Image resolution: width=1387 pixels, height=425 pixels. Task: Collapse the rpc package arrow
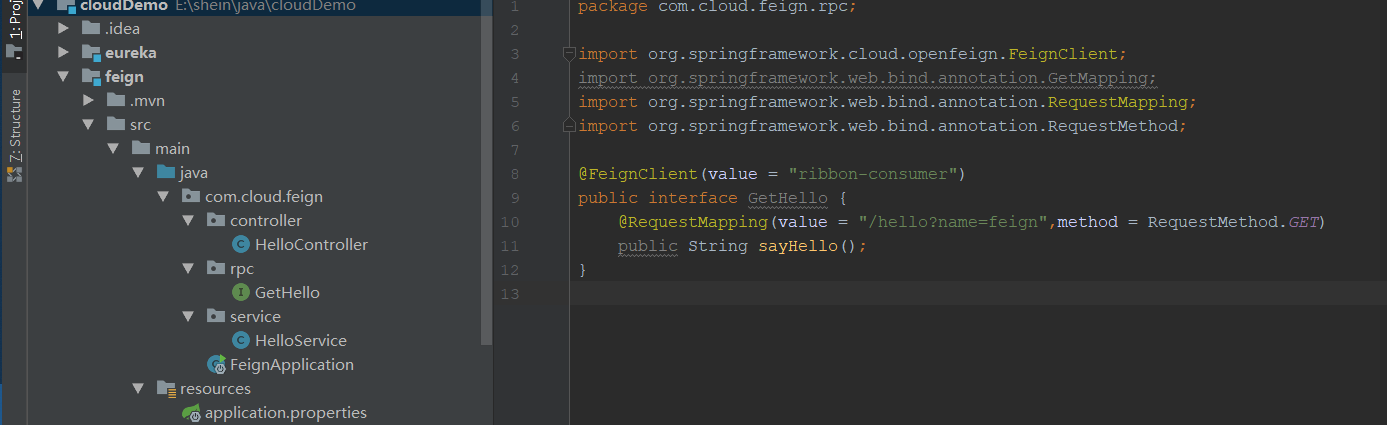point(189,268)
